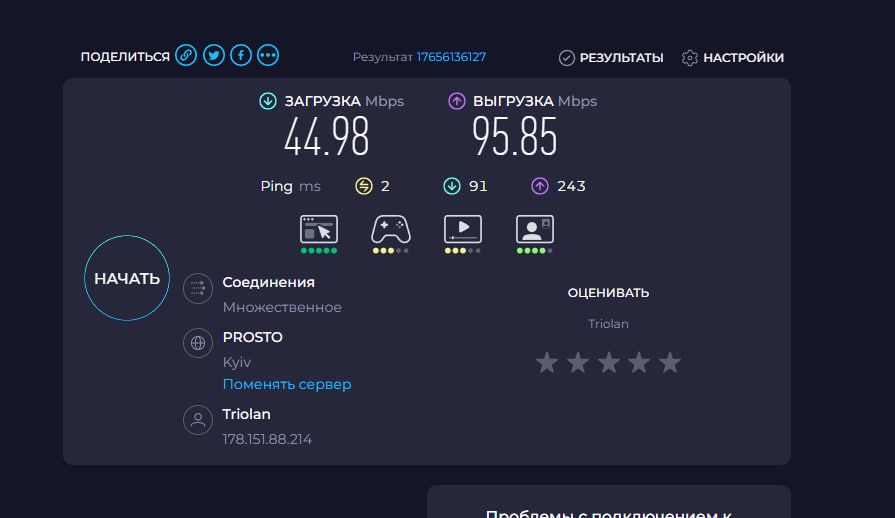Screen dimensions: 895x518
Task: Open more sharing options ellipsis icon
Action: click(x=267, y=56)
